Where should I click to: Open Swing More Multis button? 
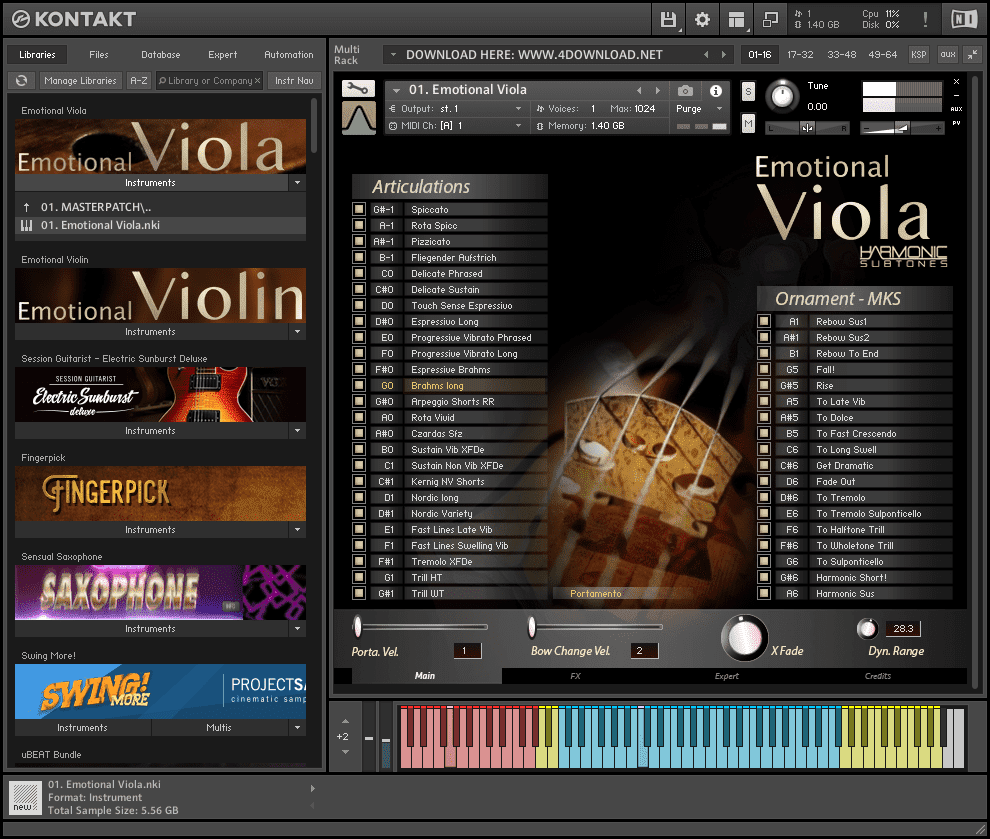[x=219, y=728]
